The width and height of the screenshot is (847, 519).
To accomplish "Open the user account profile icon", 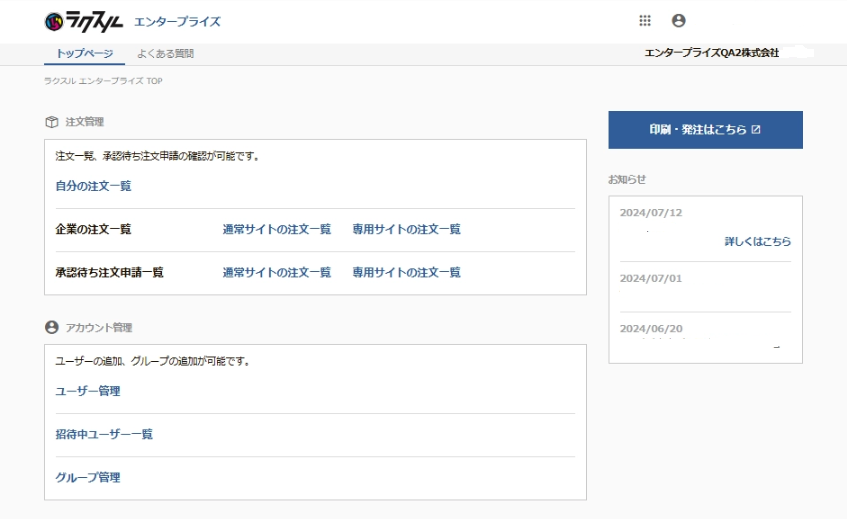I will pyautogui.click(x=678, y=21).
